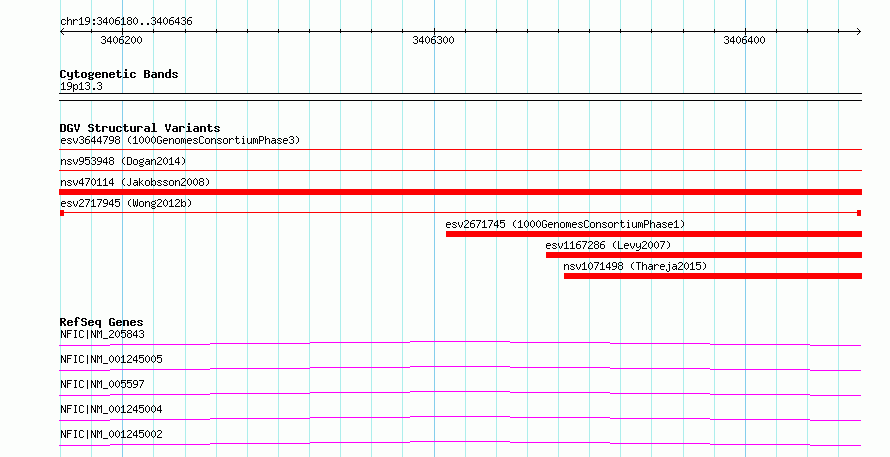
Task: Click the 19p13.3 band label
Action: [x=81, y=86]
